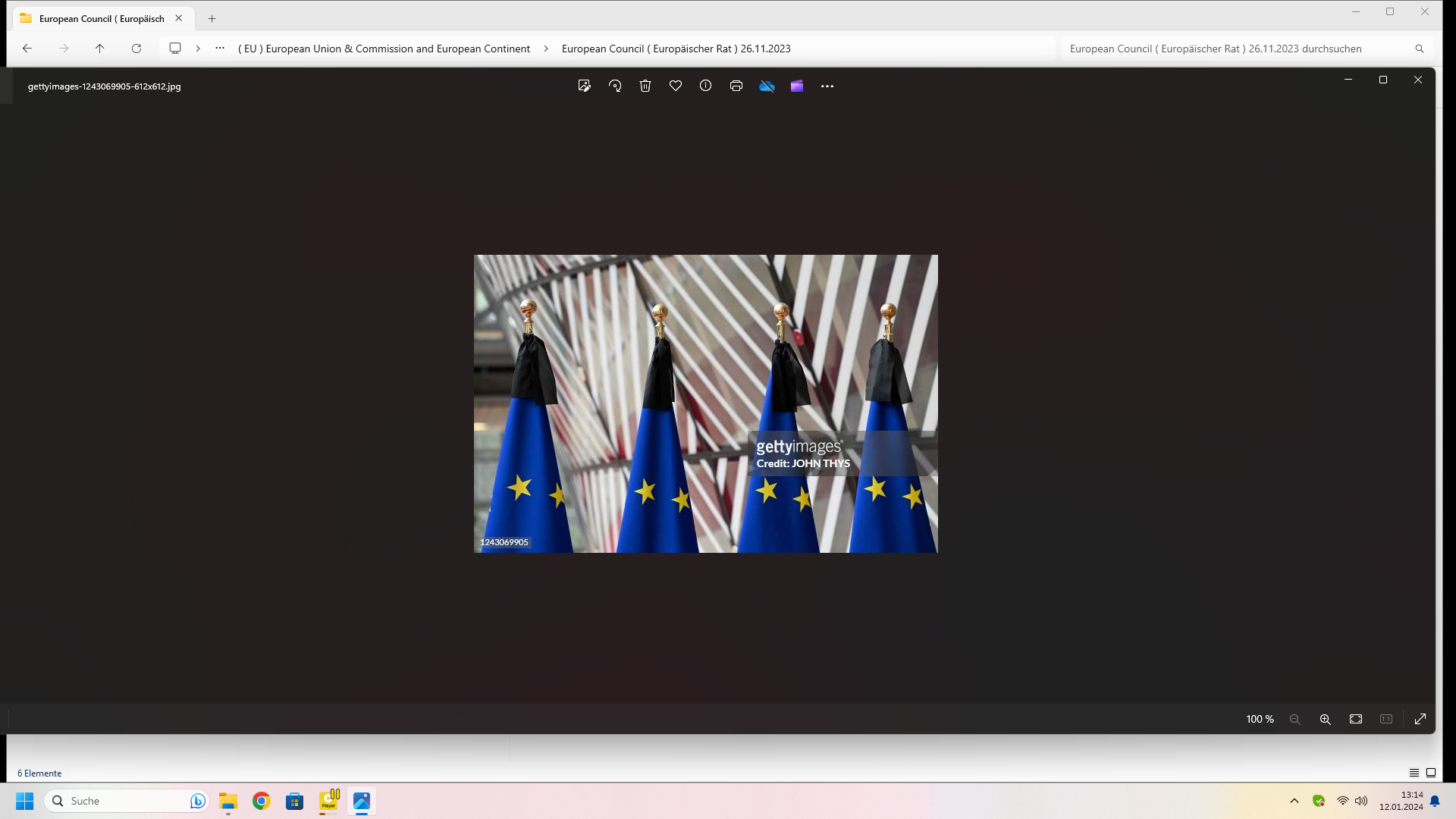This screenshot has height=819, width=1456.
Task: Open File Explorer from the taskbar
Action: pos(228,802)
